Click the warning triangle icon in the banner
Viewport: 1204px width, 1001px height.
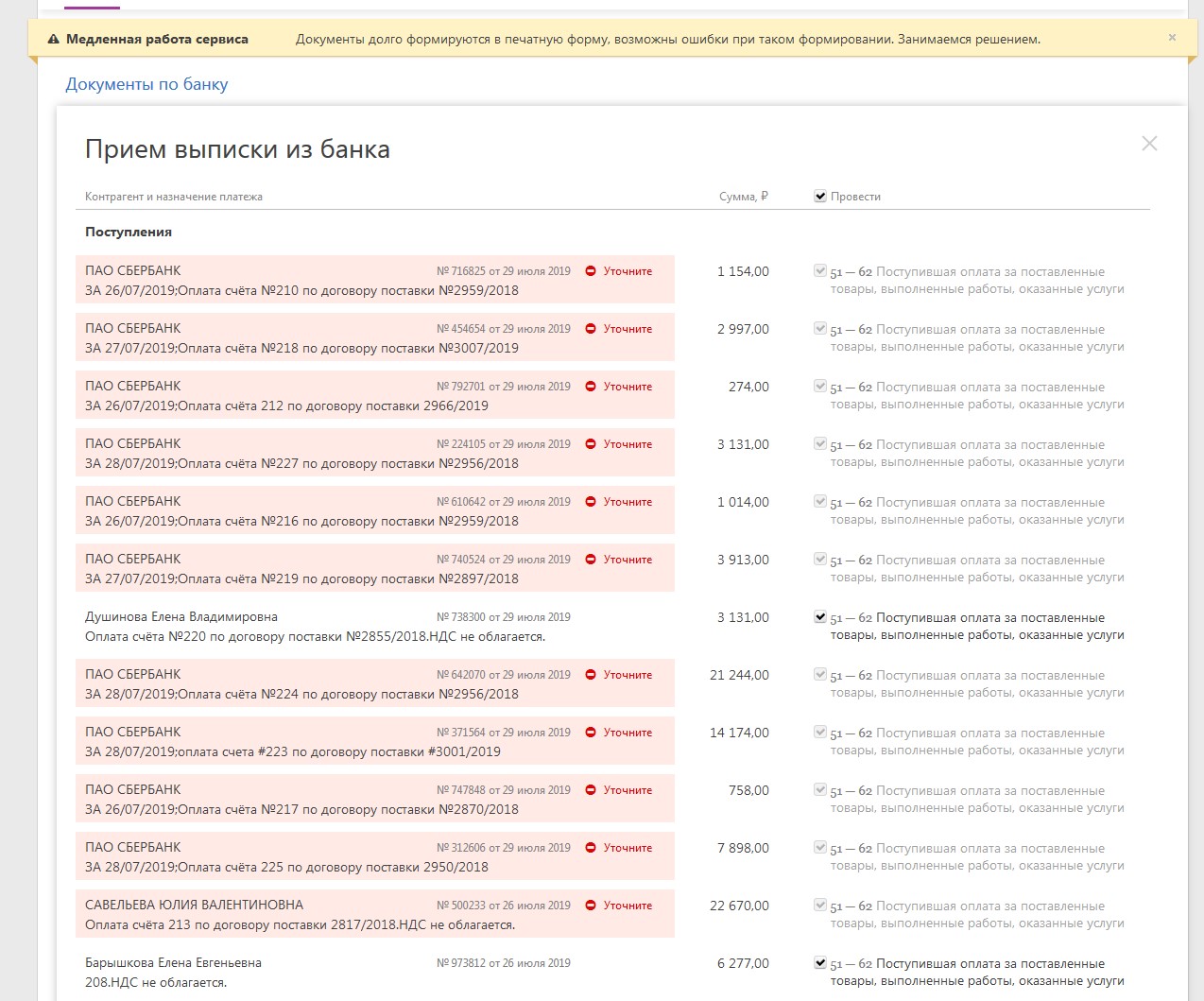point(53,40)
